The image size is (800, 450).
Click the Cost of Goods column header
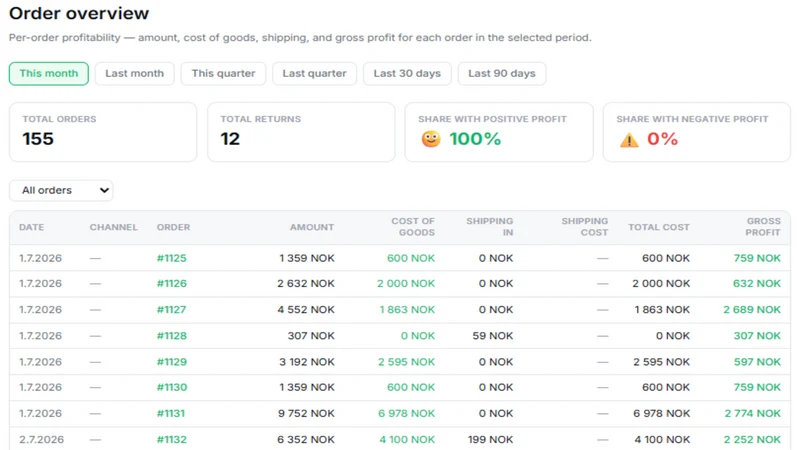coord(413,227)
